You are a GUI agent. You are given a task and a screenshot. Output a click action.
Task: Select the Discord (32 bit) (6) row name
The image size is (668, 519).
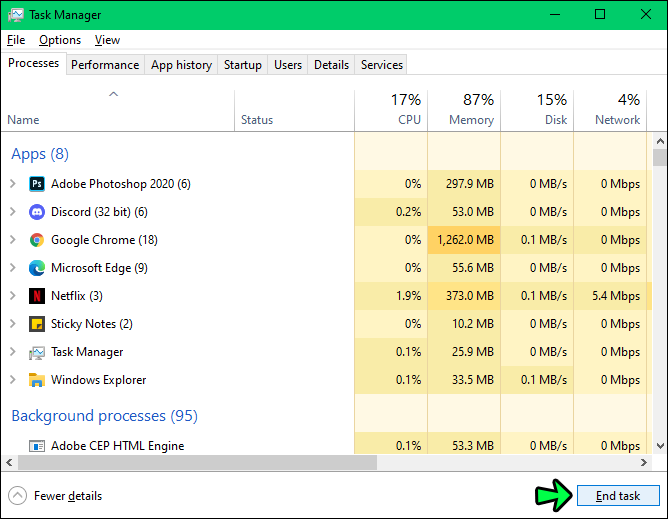[x=99, y=212]
